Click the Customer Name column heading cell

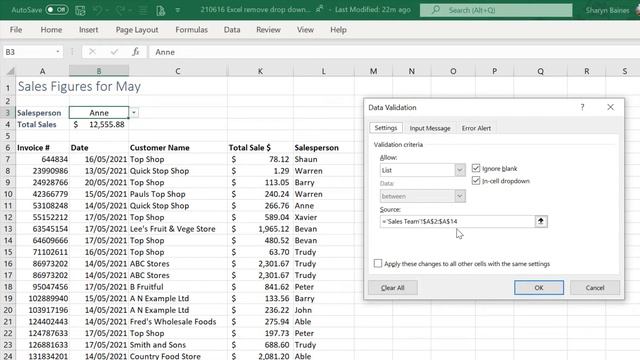pyautogui.click(x=178, y=148)
